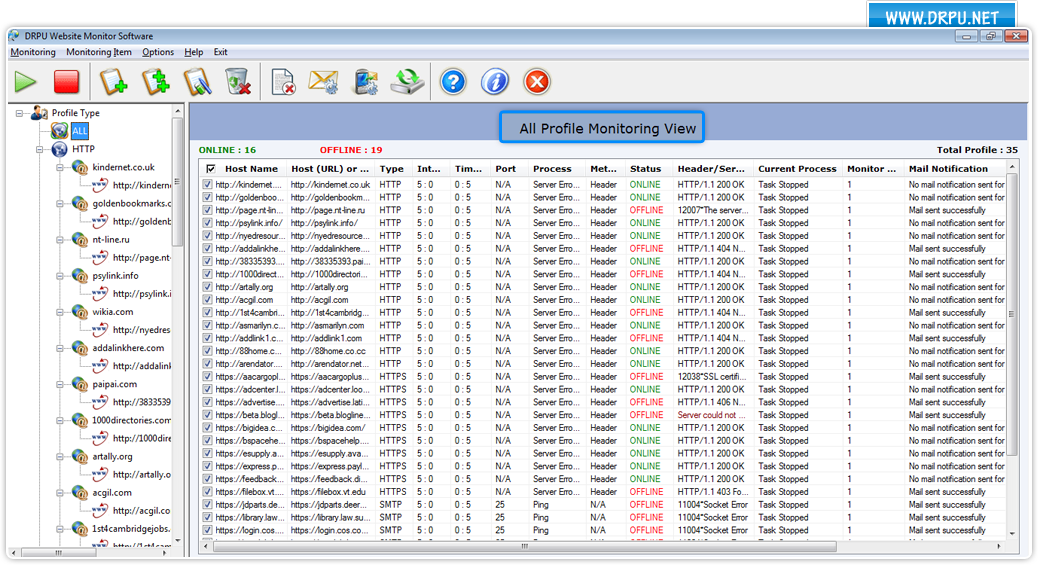Select 1000directories.com in profile tree
This screenshot has height=565, width=1038.
[x=131, y=420]
